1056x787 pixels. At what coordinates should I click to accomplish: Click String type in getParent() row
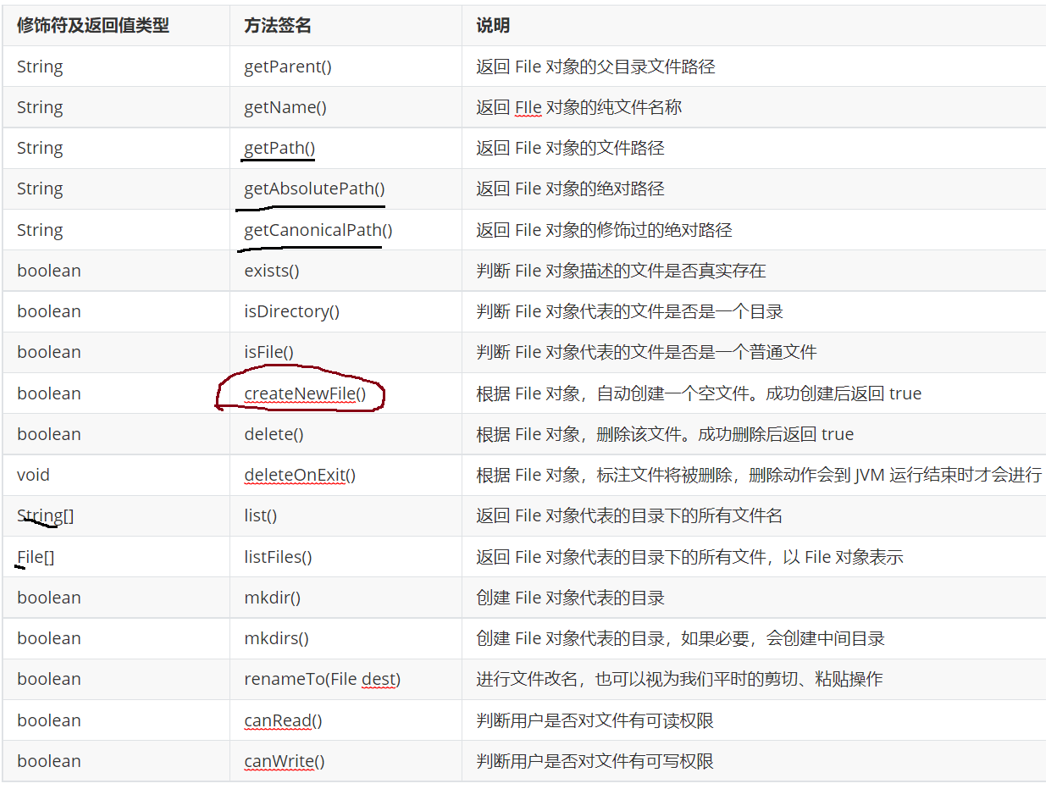pos(40,67)
